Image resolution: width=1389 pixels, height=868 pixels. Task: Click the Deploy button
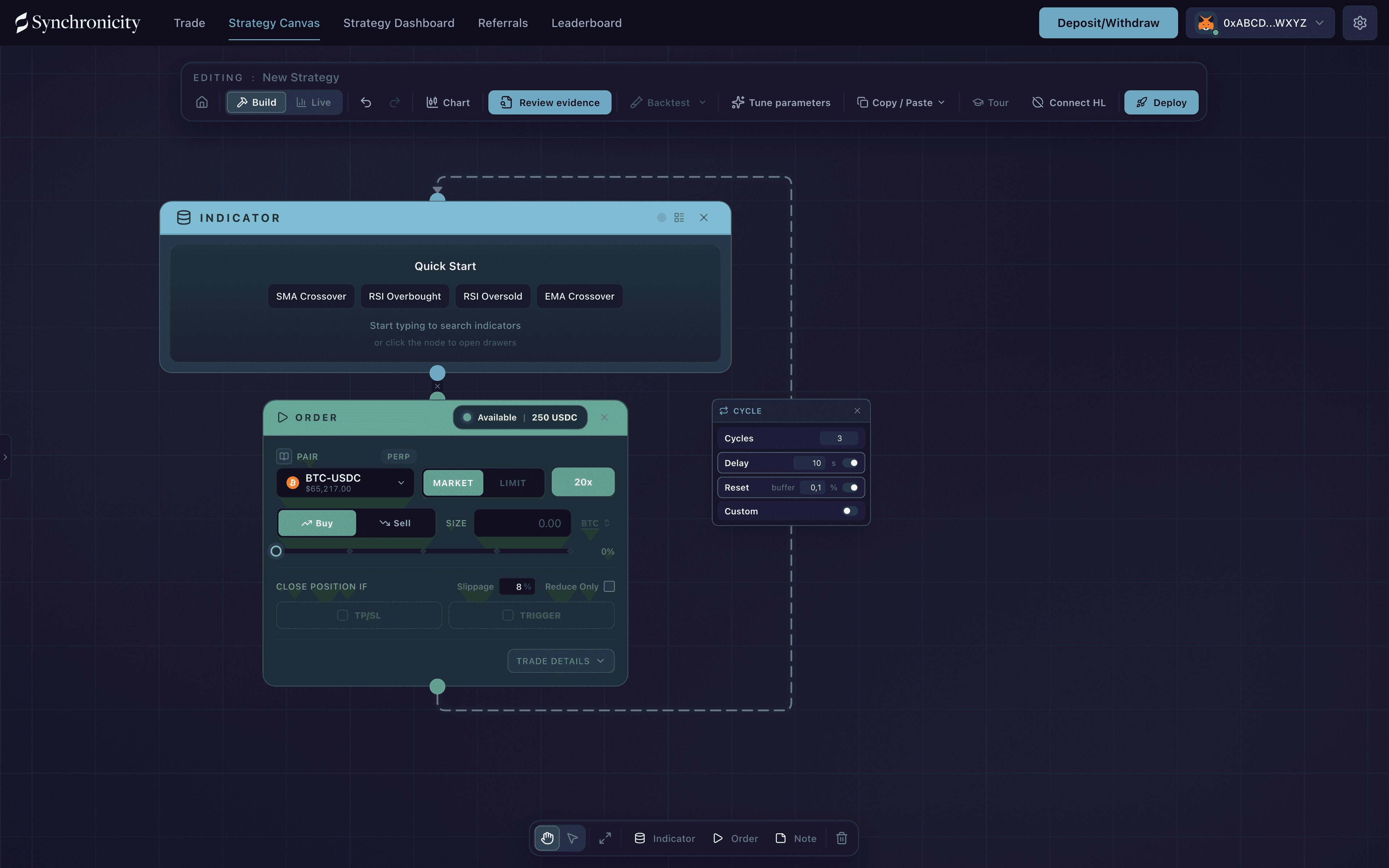[1161, 102]
